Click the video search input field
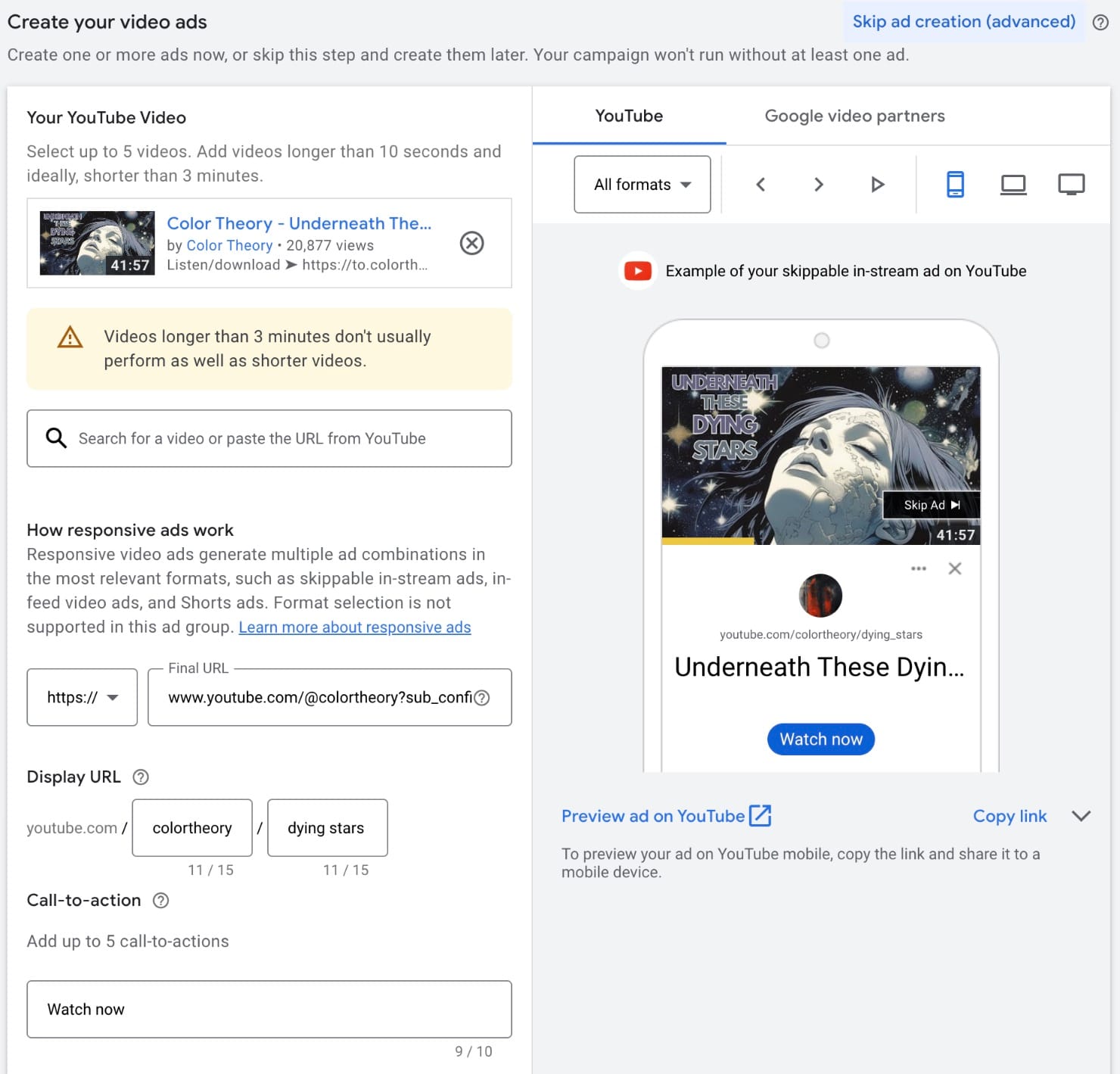Screen dimensions: 1120x1074 tap(269, 438)
